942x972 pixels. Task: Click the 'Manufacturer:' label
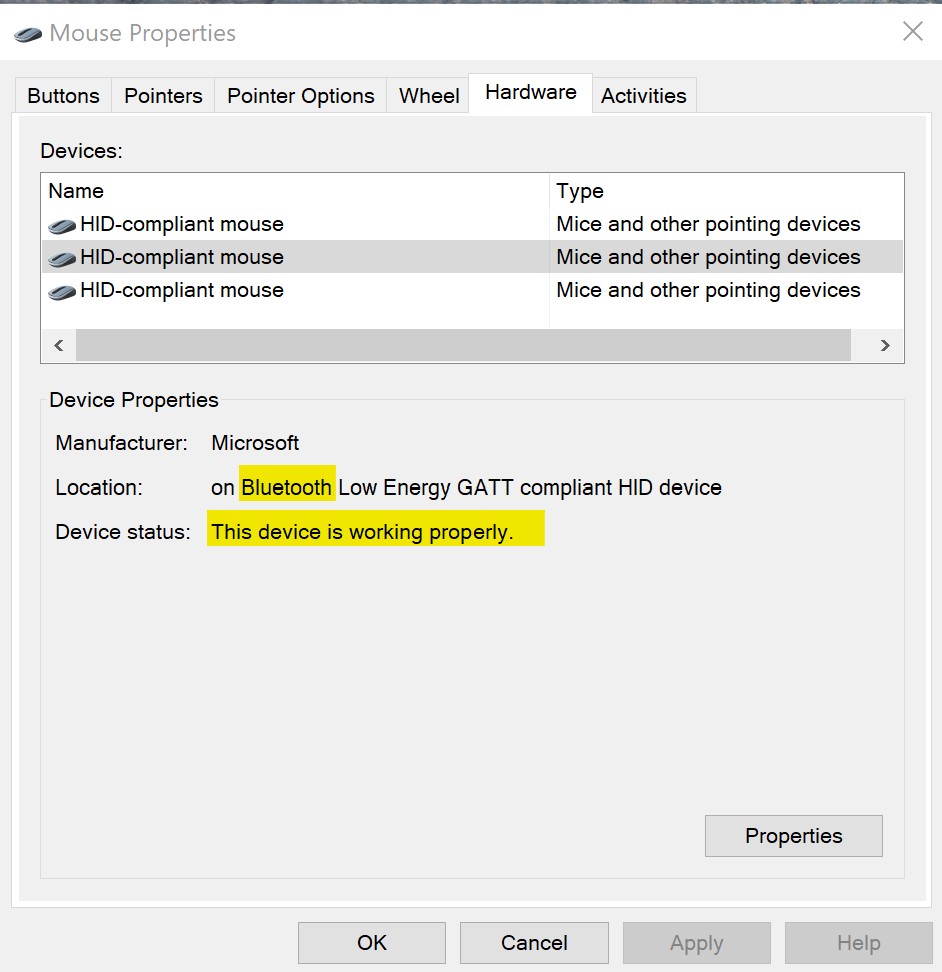pos(121,443)
